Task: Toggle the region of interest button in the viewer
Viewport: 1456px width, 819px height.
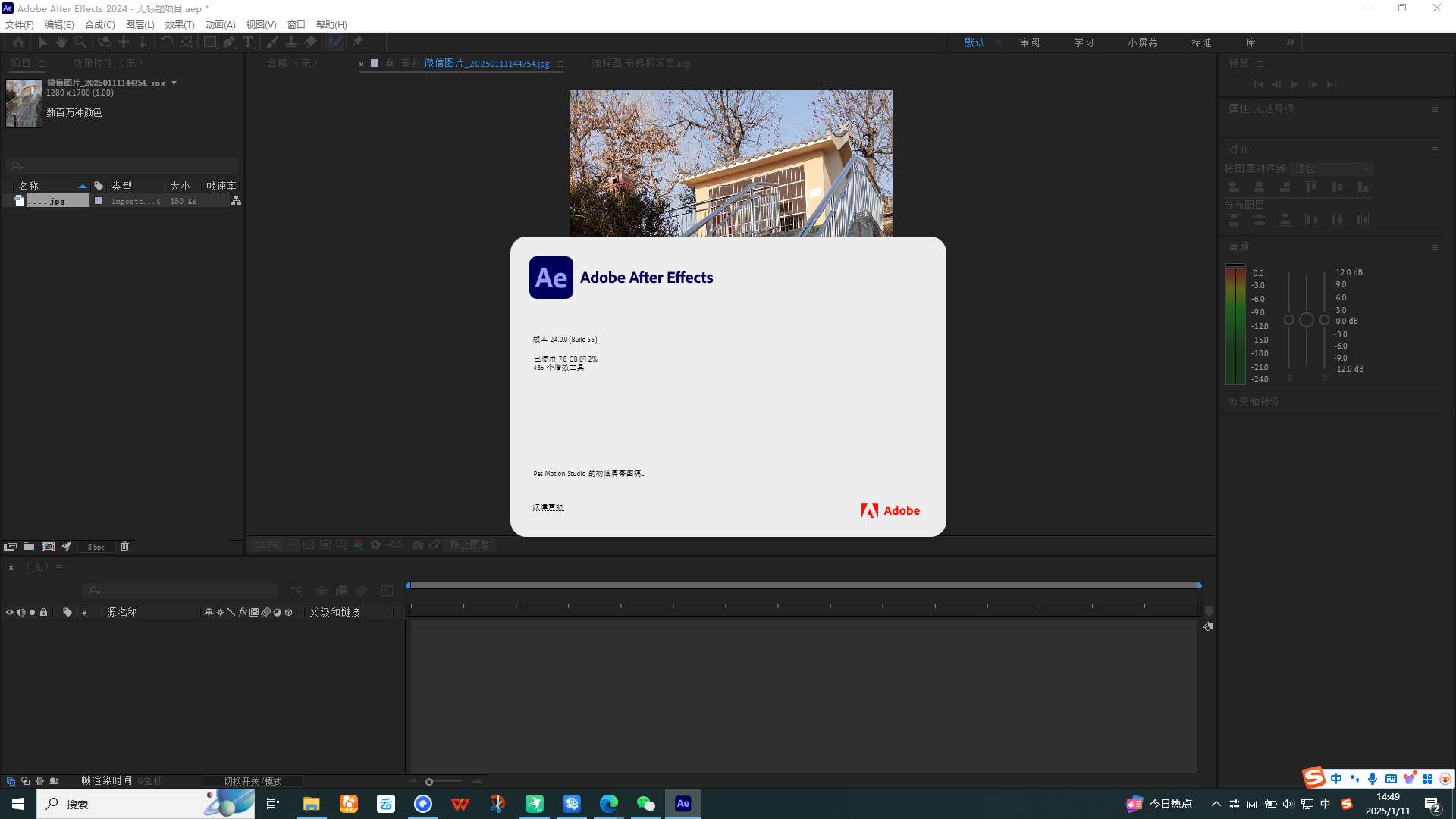Action: pos(325,545)
